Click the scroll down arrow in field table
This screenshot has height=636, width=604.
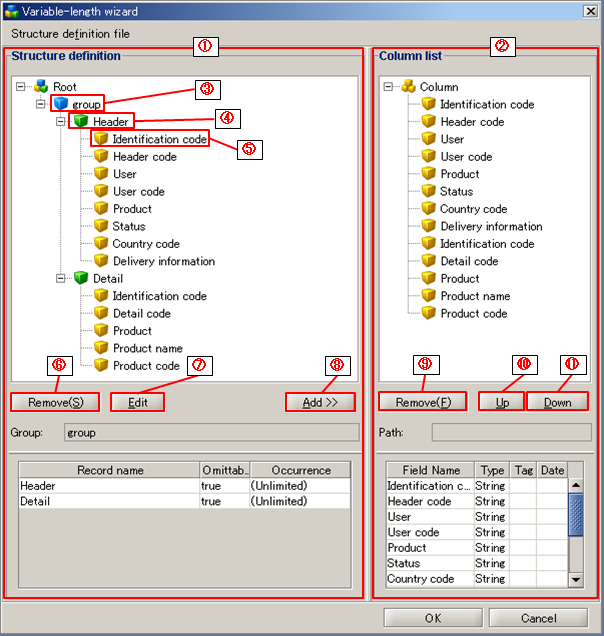[x=575, y=579]
